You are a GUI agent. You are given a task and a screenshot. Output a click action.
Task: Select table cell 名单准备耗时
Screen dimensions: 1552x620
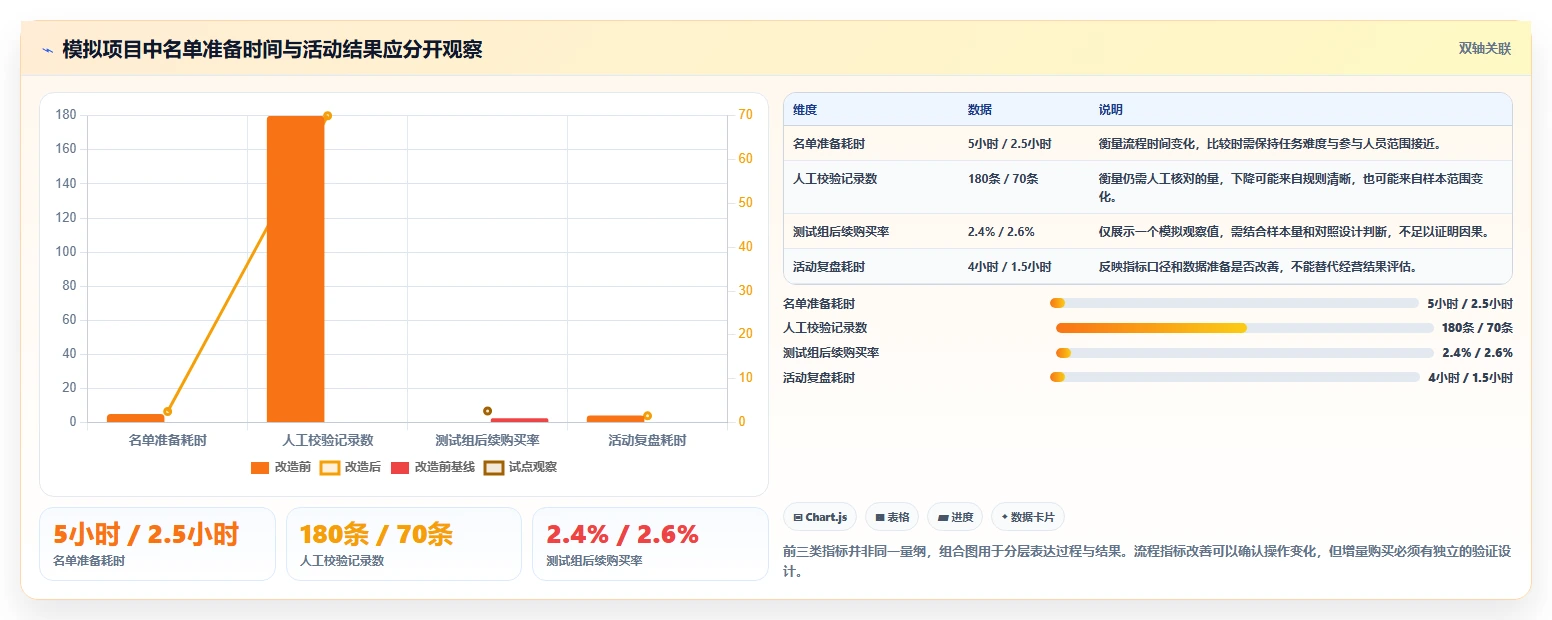point(829,144)
